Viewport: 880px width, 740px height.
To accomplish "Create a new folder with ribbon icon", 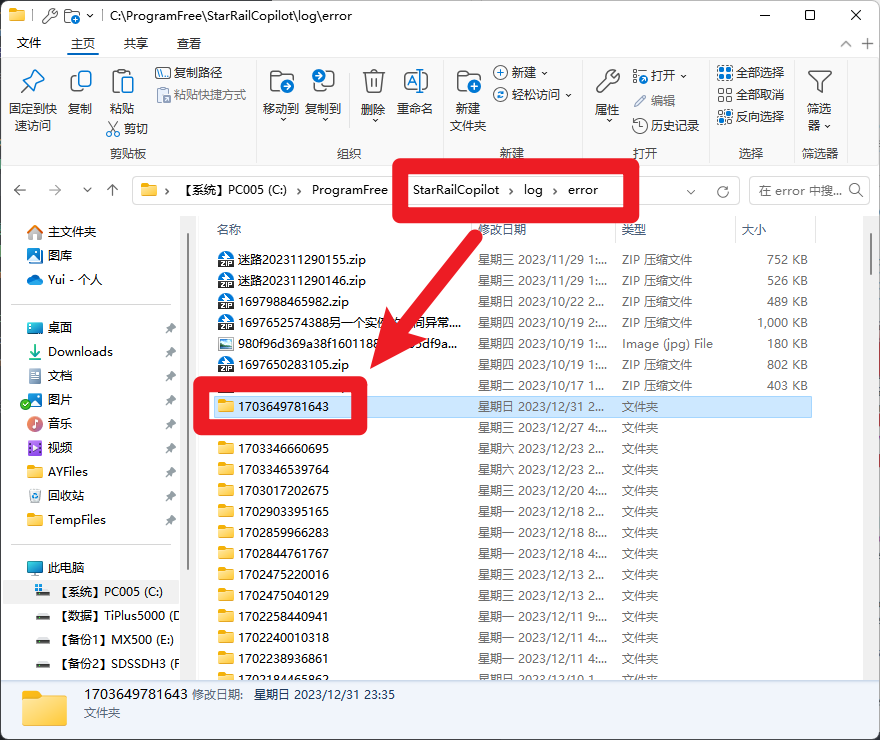I will click(467, 84).
